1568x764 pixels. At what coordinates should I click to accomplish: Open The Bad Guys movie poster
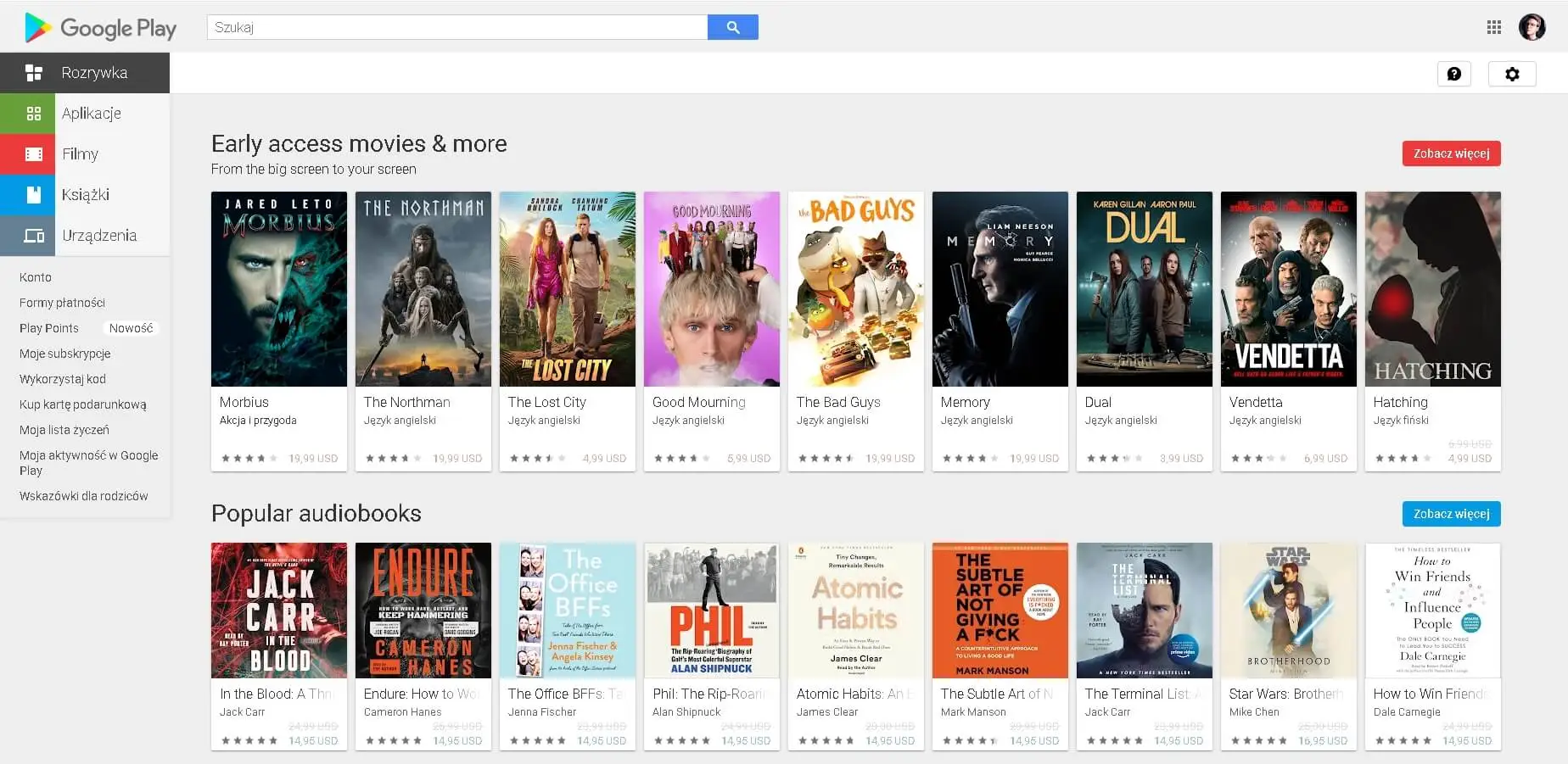coord(855,289)
